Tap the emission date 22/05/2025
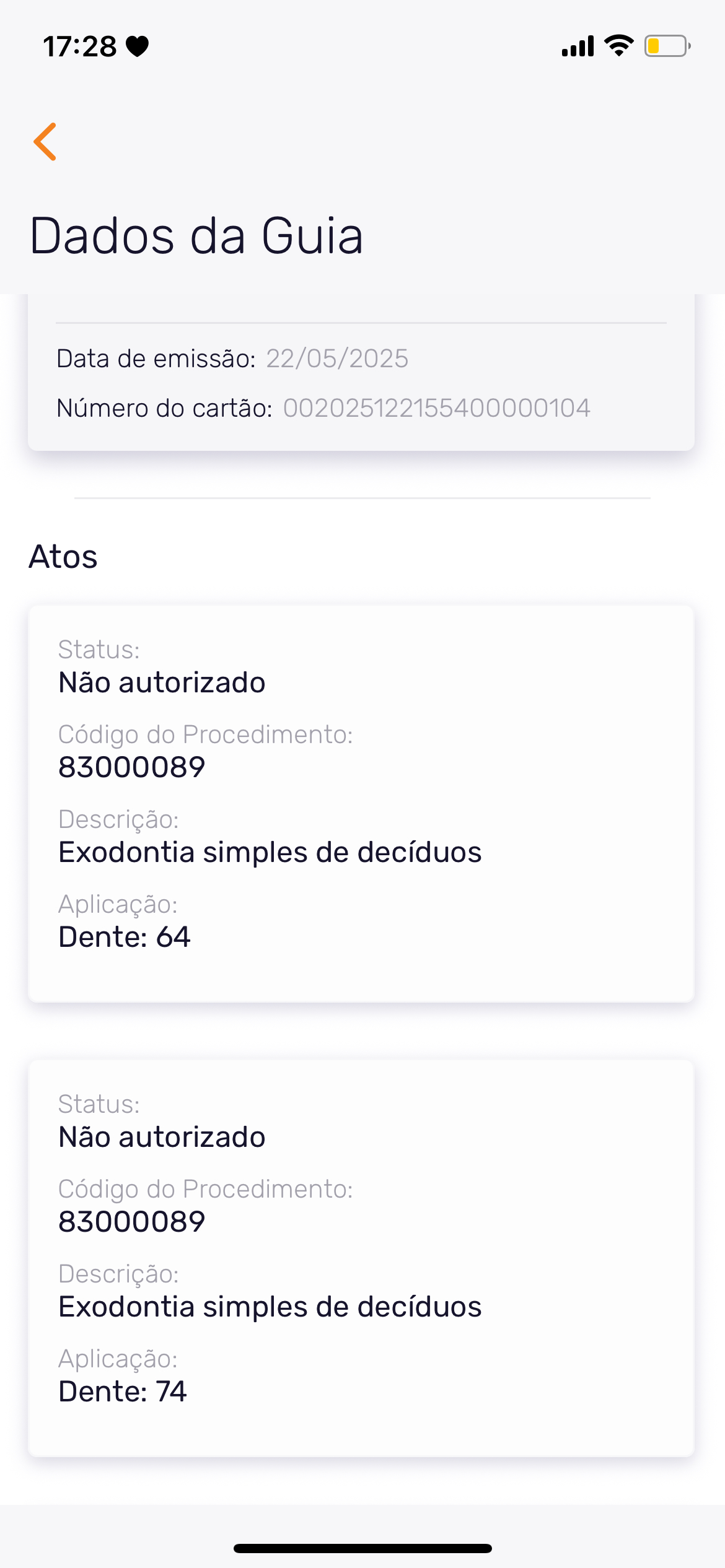The image size is (725, 1568). [337, 359]
